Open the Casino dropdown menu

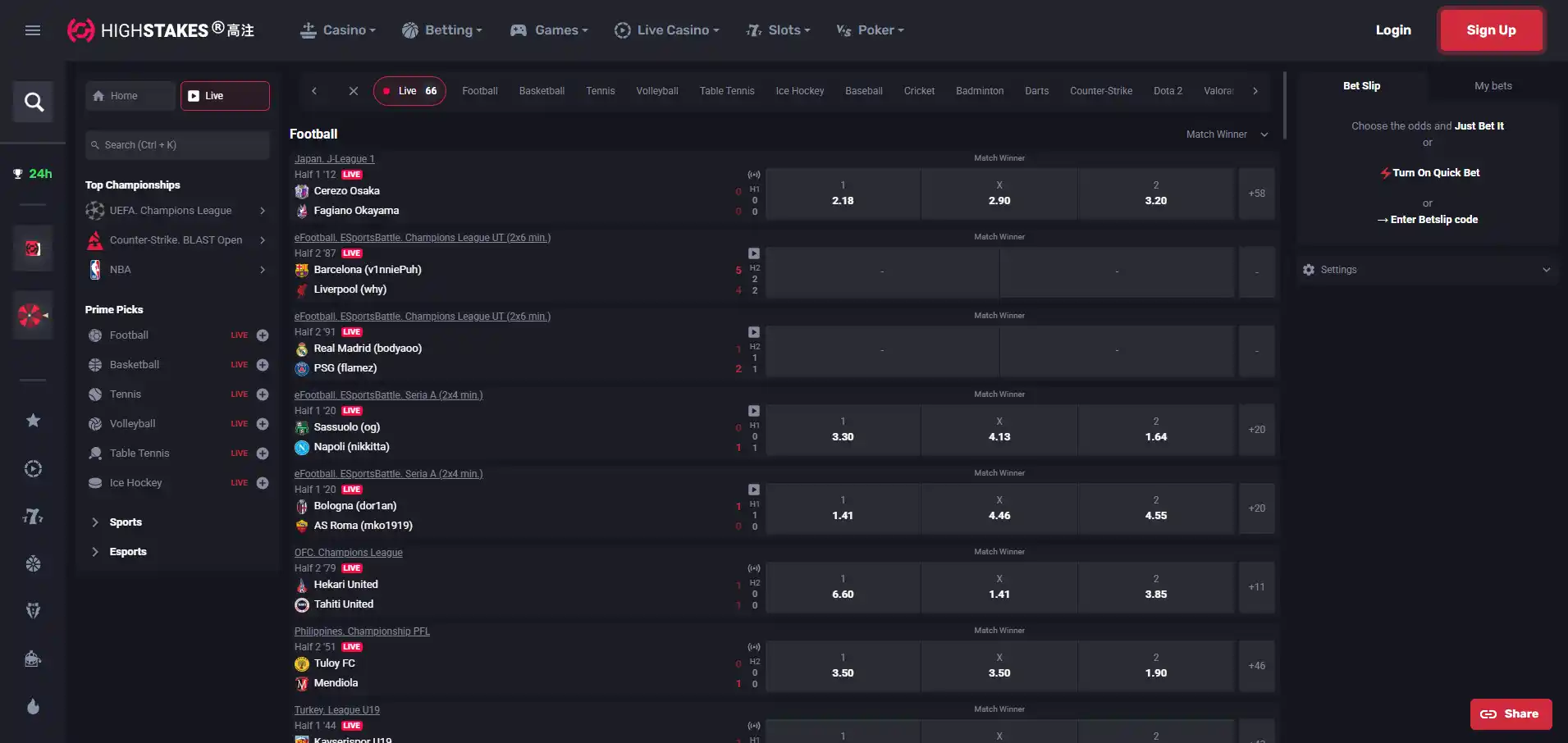tap(338, 30)
